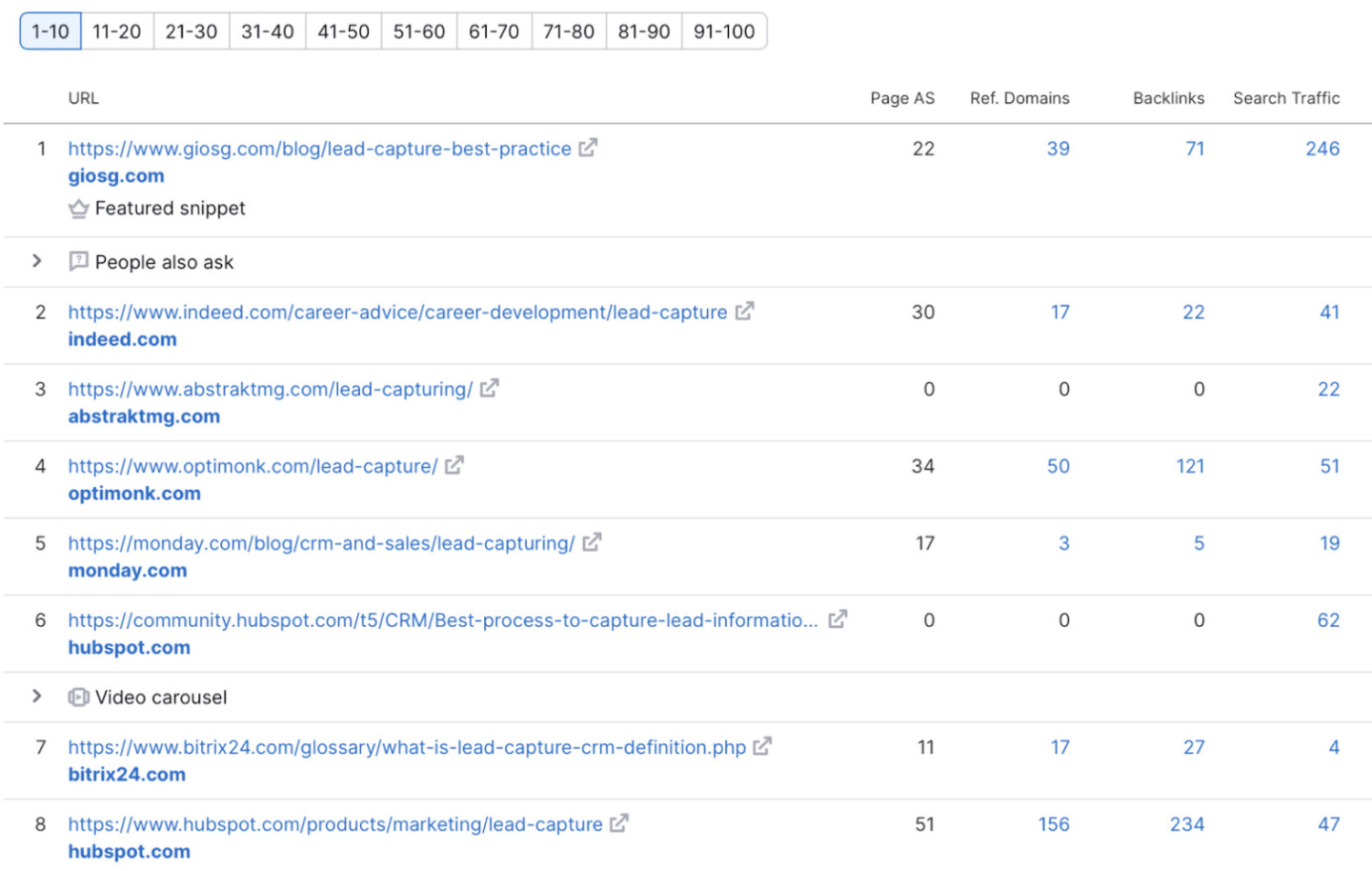Select the 1-10 results tab
Viewport: 1372px width, 871px height.
[x=50, y=31]
